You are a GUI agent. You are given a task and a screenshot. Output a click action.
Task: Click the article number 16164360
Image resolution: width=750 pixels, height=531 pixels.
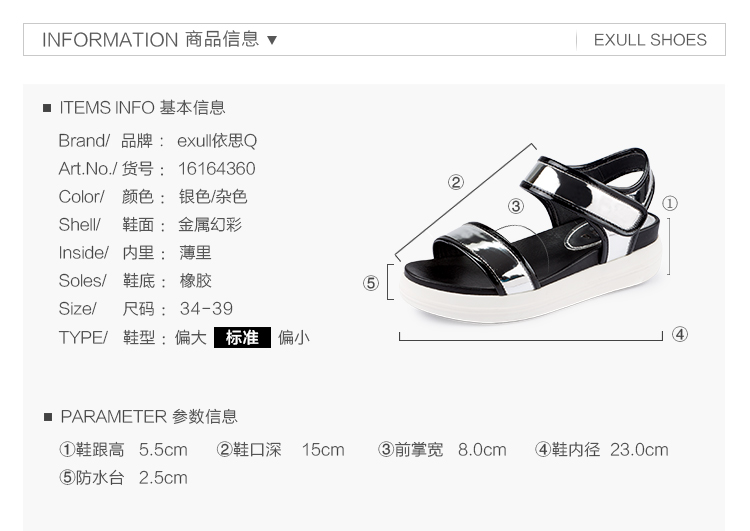point(217,168)
